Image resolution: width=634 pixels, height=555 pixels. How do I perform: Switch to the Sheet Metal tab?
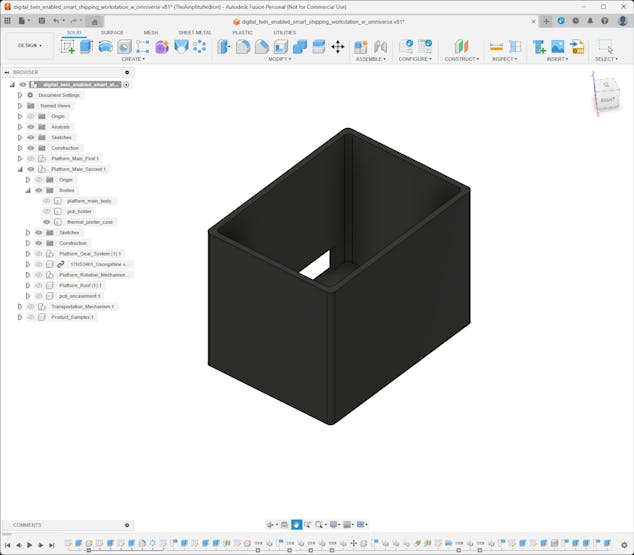pyautogui.click(x=194, y=32)
